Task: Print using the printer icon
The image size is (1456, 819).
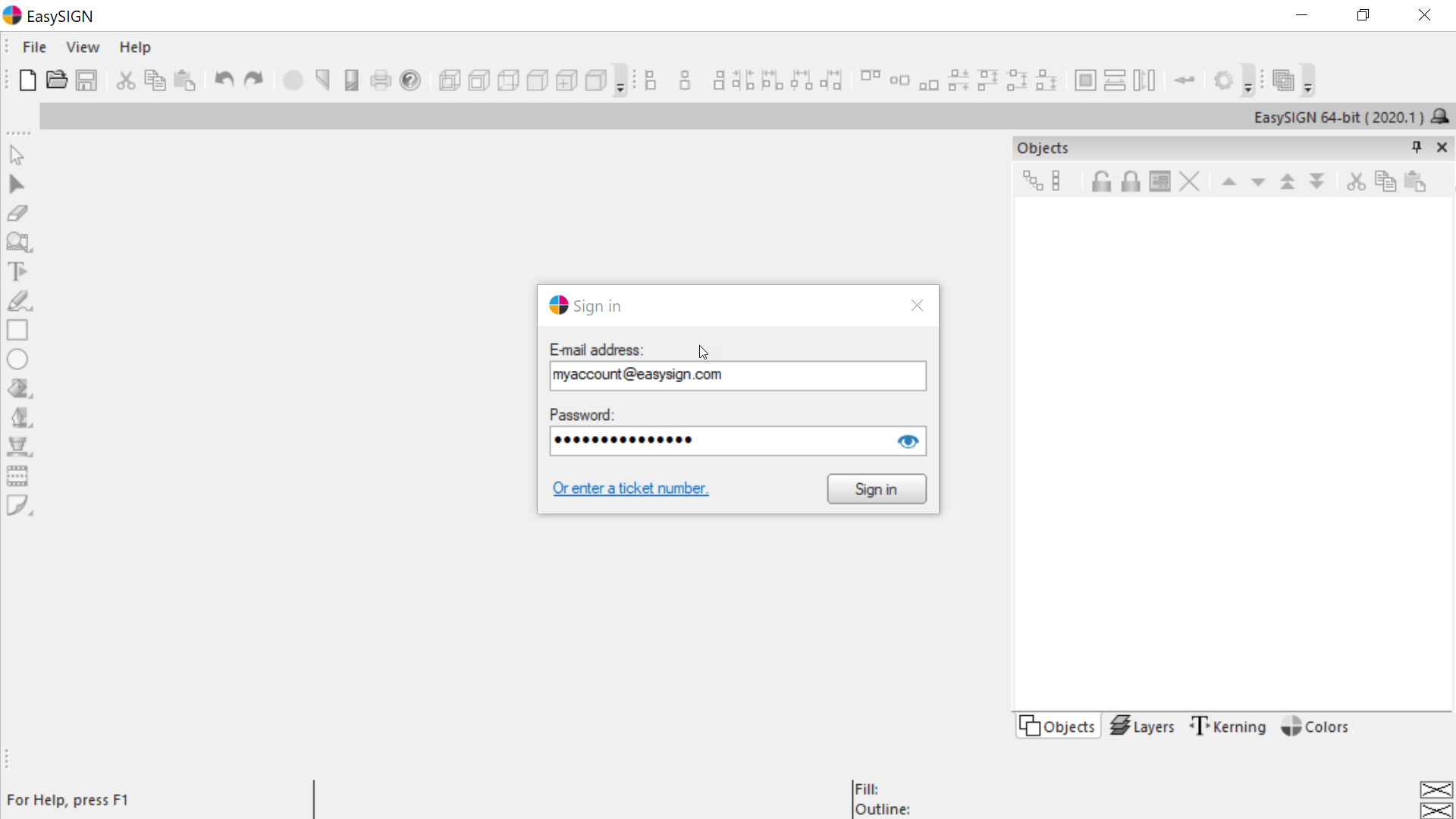Action: coord(381,80)
